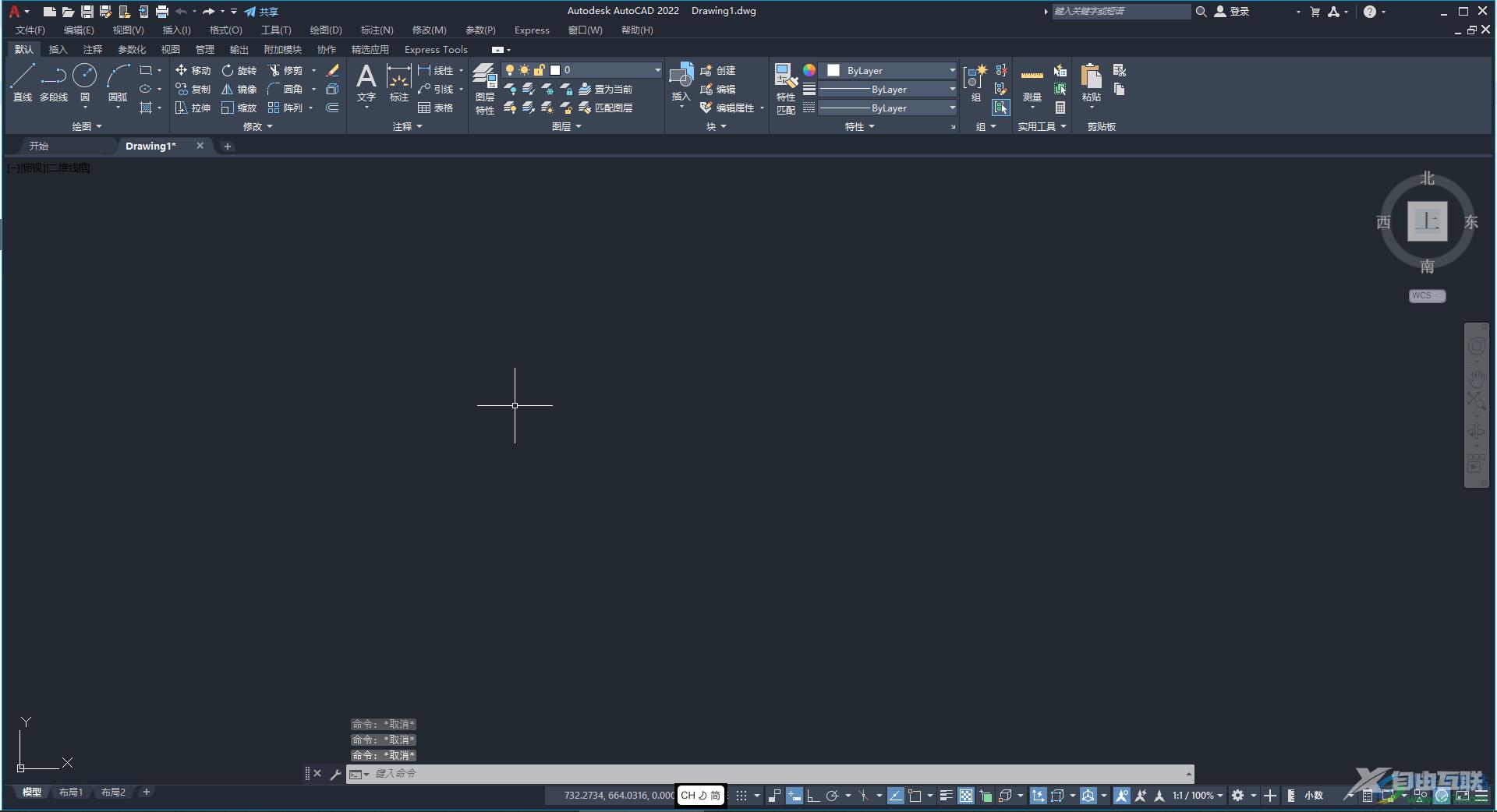Open the 格式(O) menu

coord(225,30)
